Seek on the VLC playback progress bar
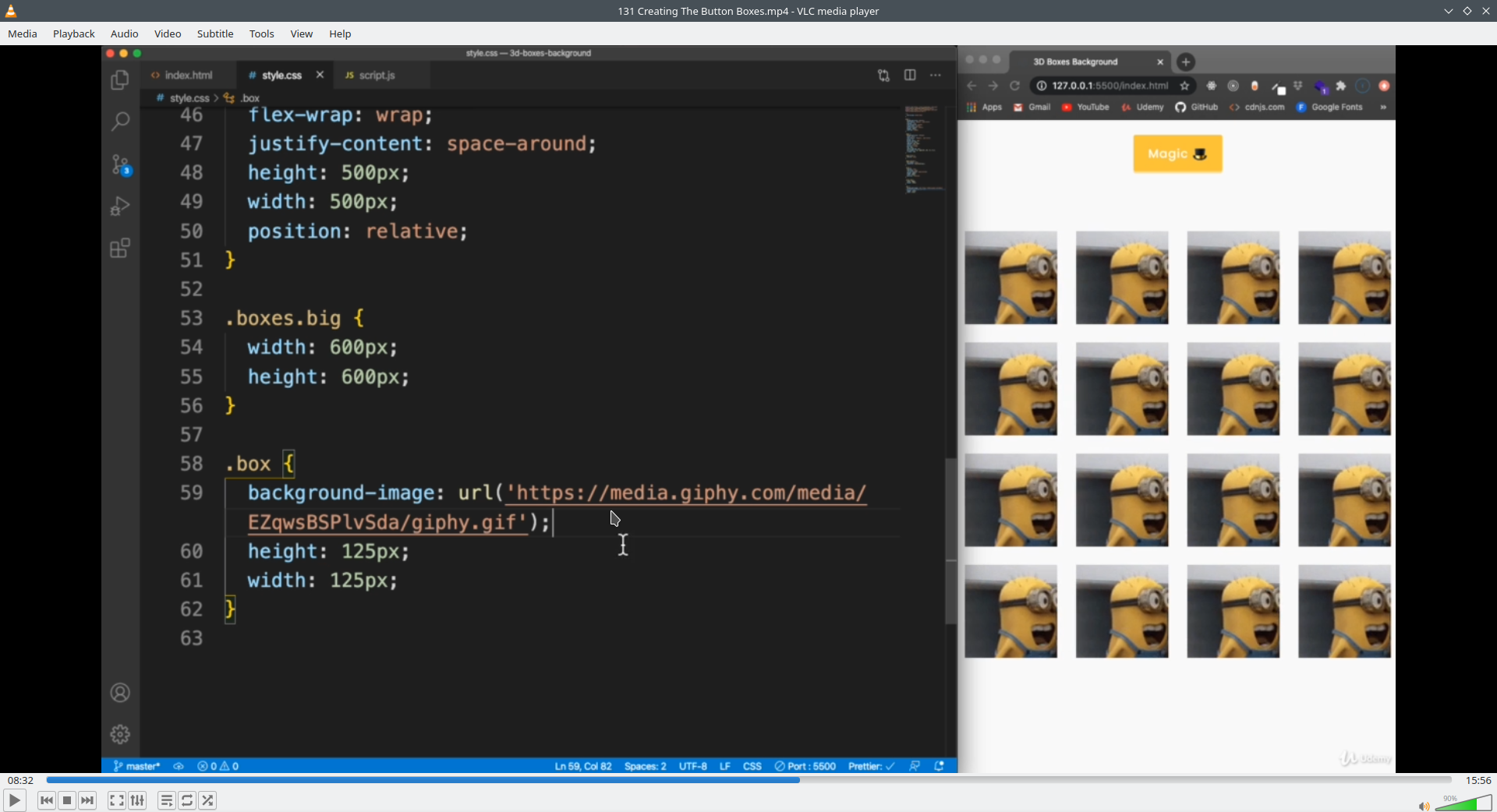Viewport: 1497px width, 812px height. [748, 779]
